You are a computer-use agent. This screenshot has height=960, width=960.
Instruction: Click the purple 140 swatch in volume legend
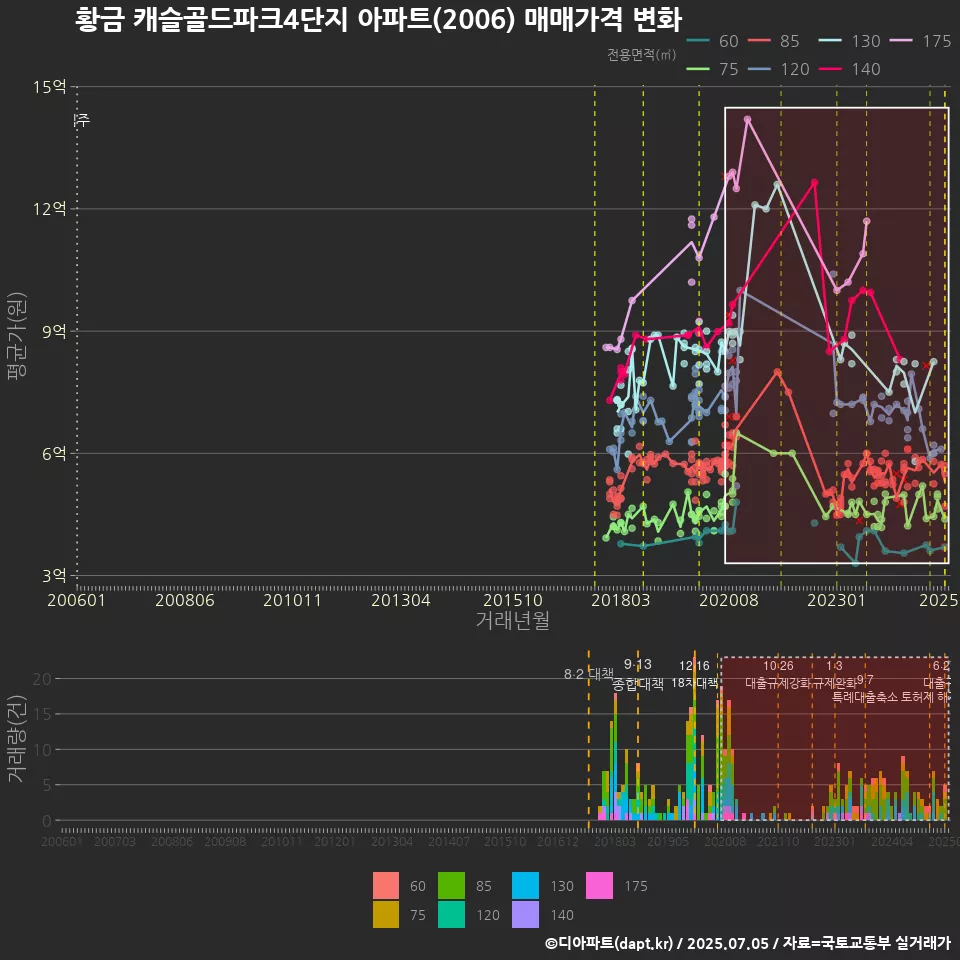(x=525, y=914)
